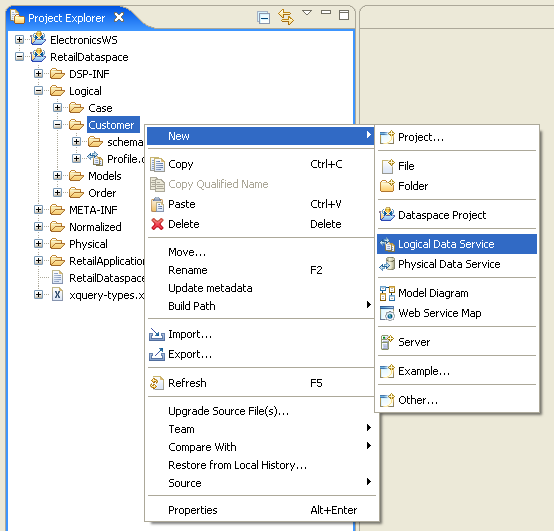The image size is (554, 531).
Task: Click the Web Service Map icon
Action: (x=387, y=313)
